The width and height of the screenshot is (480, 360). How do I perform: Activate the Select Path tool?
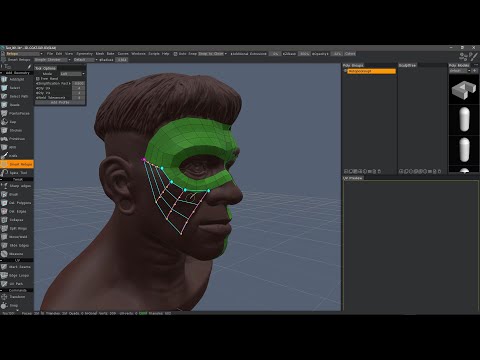coord(17,96)
